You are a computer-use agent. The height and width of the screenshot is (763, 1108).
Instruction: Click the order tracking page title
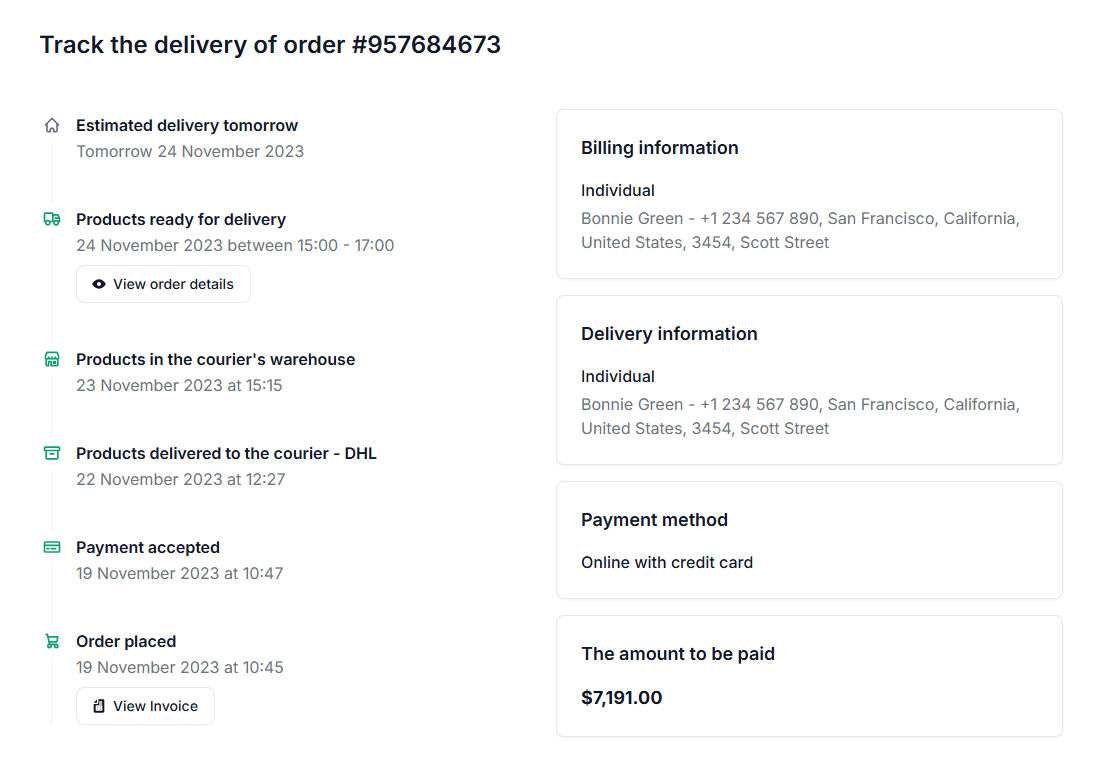(x=270, y=45)
